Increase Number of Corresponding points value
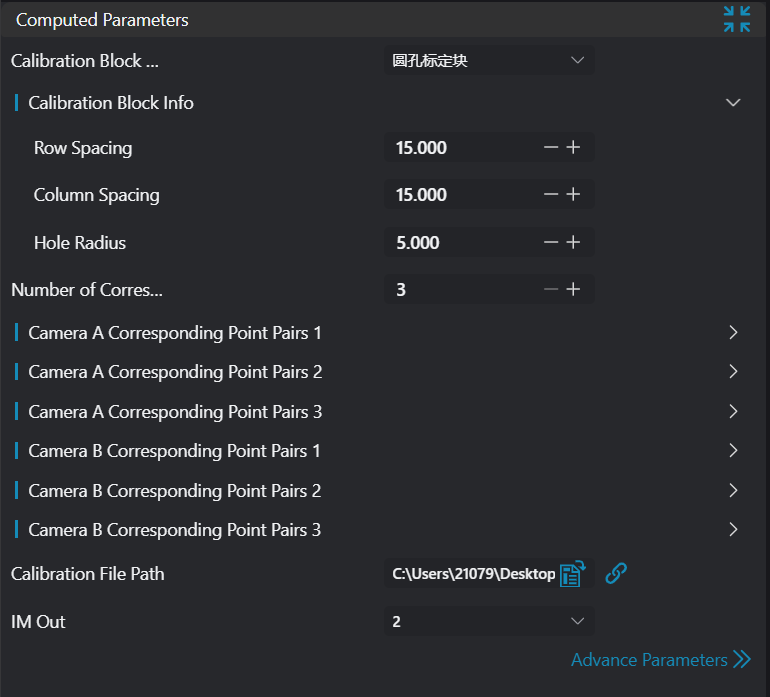This screenshot has height=697, width=770. (x=573, y=290)
